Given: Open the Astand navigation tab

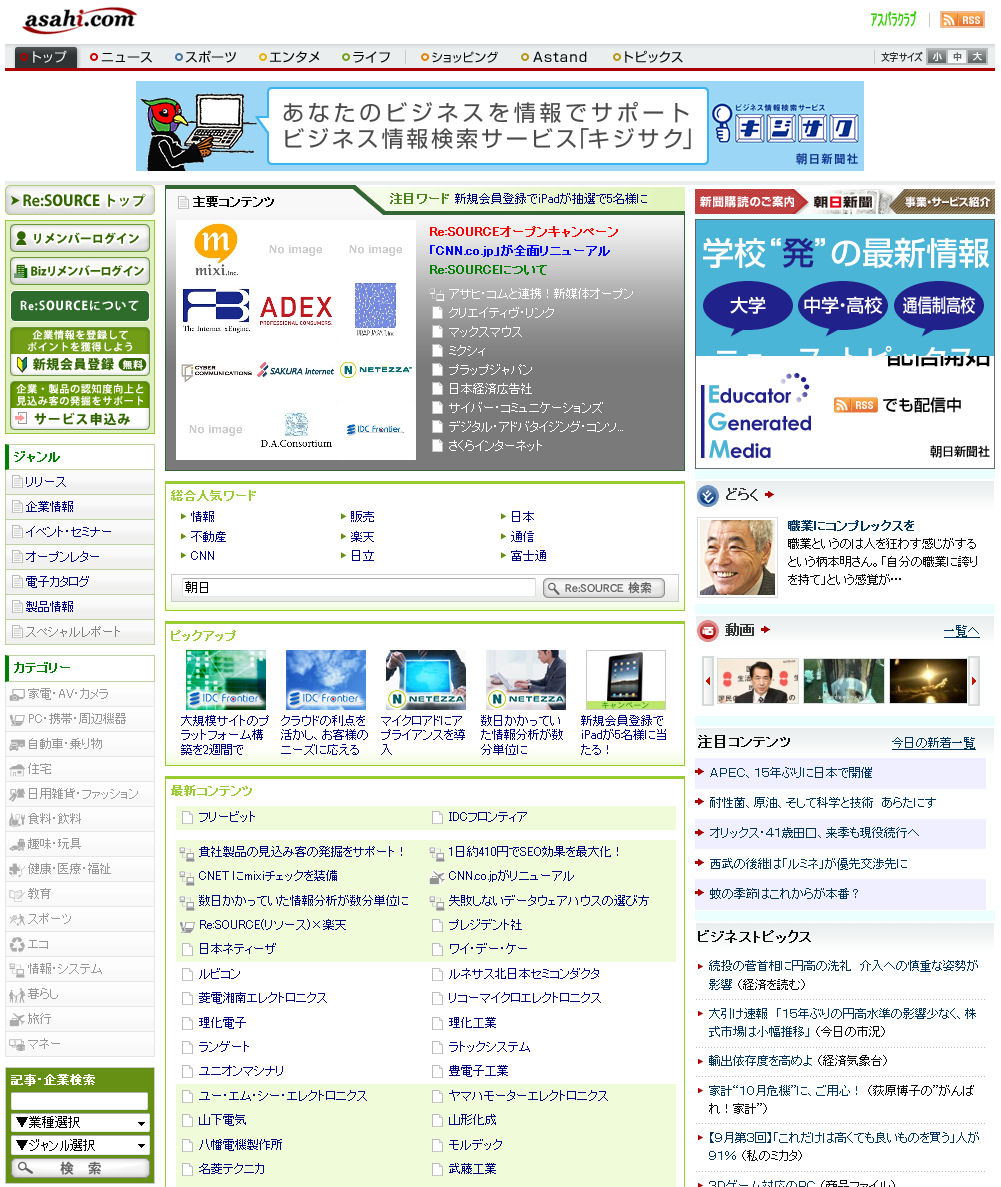Looking at the screenshot, I should (554, 57).
